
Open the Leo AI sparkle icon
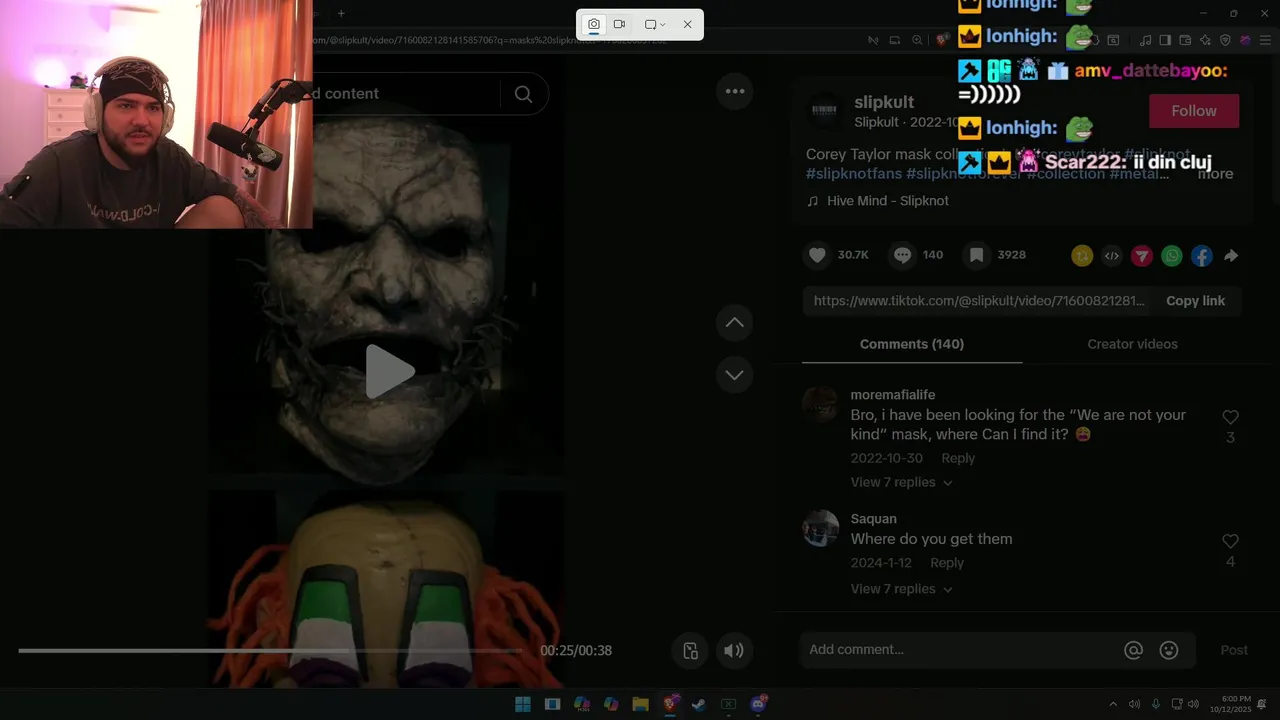(1205, 40)
